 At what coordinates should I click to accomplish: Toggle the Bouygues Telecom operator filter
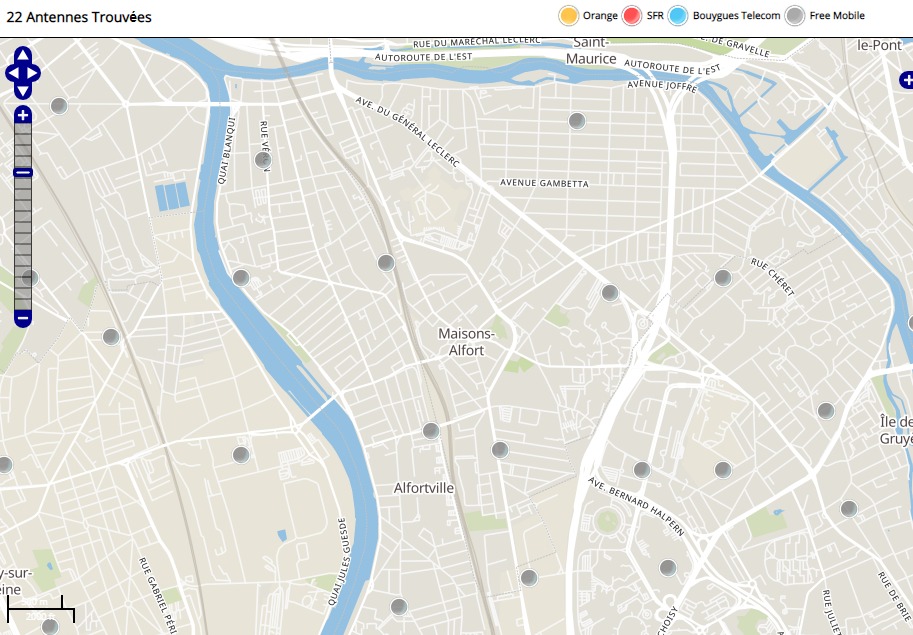tap(679, 16)
